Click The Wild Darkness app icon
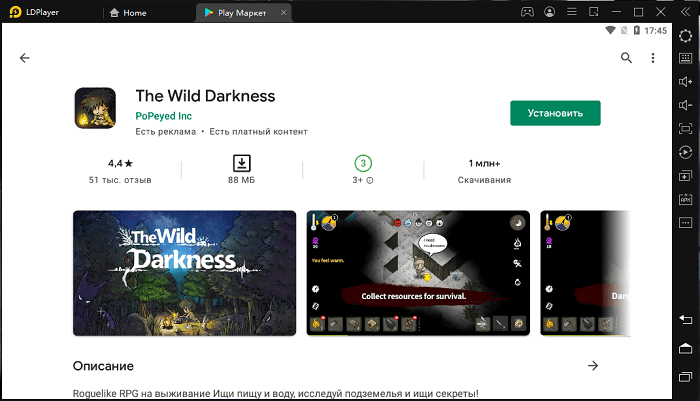Image resolution: width=700 pixels, height=401 pixels. tap(95, 108)
